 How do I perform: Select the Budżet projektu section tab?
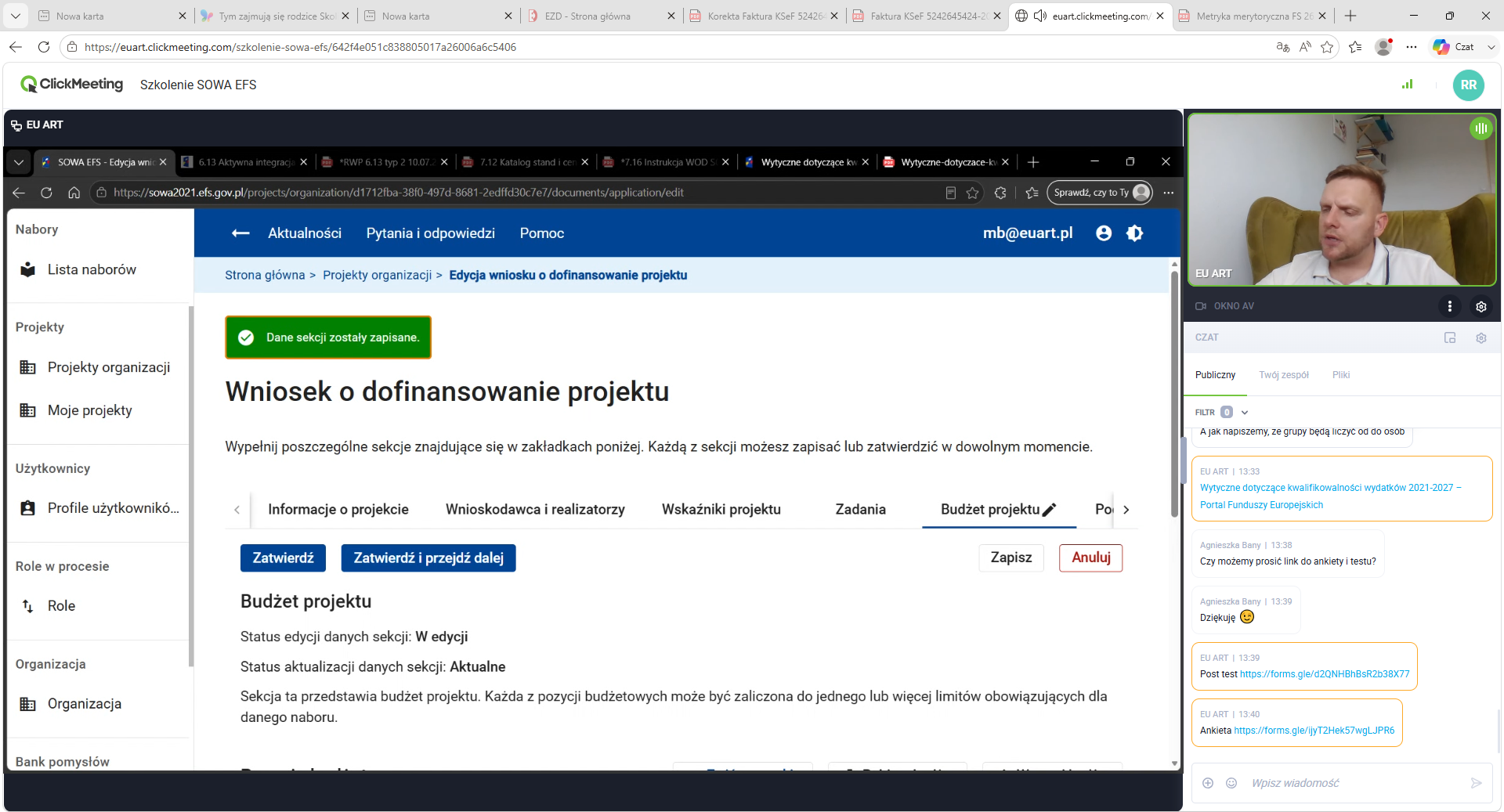(999, 510)
